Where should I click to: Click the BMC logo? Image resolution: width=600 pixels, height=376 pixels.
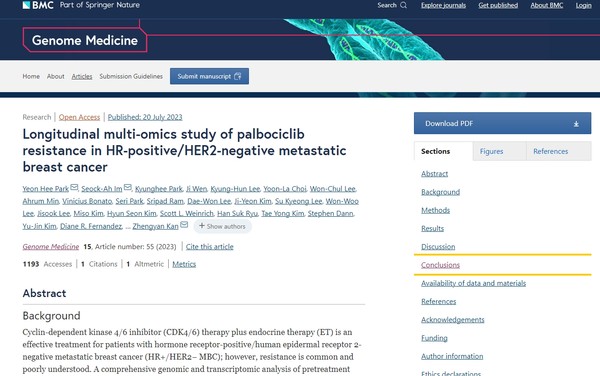38,5
